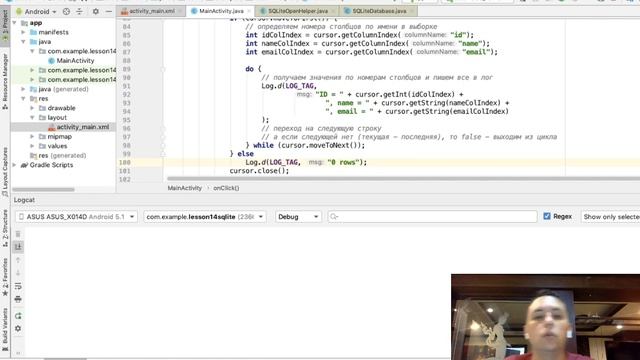The width and height of the screenshot is (640, 360).
Task: Expand the mipmap folder arrow
Action: coord(32,137)
